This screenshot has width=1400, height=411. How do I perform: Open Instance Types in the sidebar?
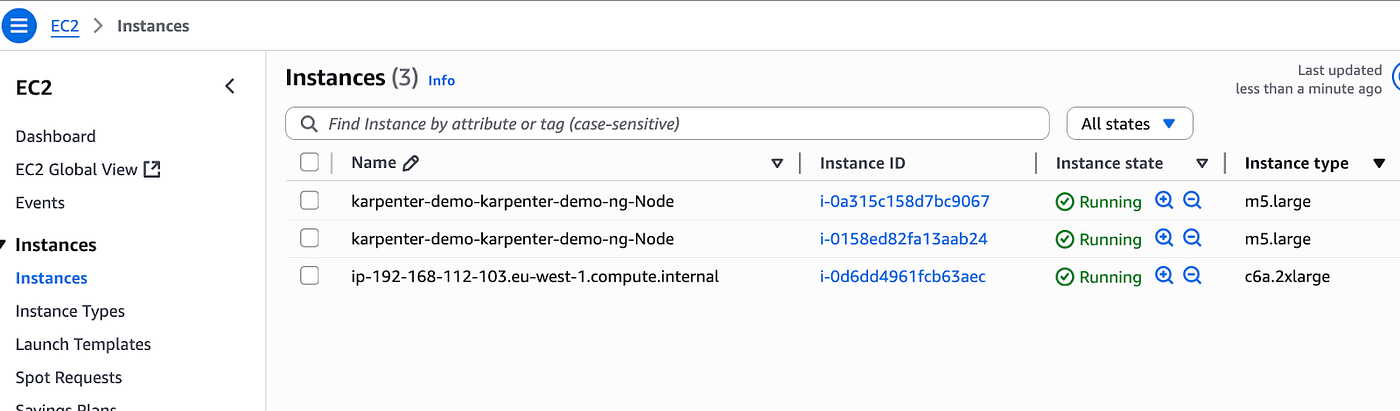70,311
